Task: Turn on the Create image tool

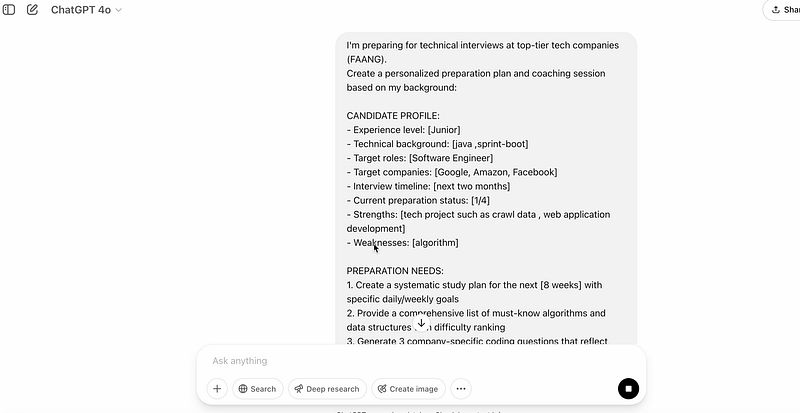Action: [408, 389]
